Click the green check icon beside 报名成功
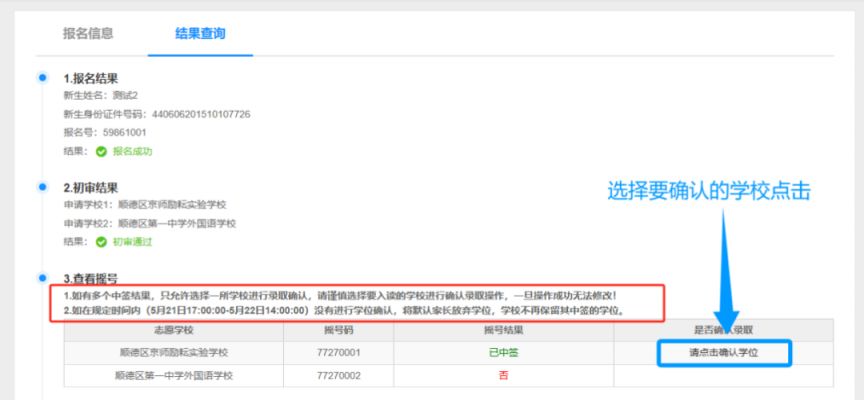 101,152
